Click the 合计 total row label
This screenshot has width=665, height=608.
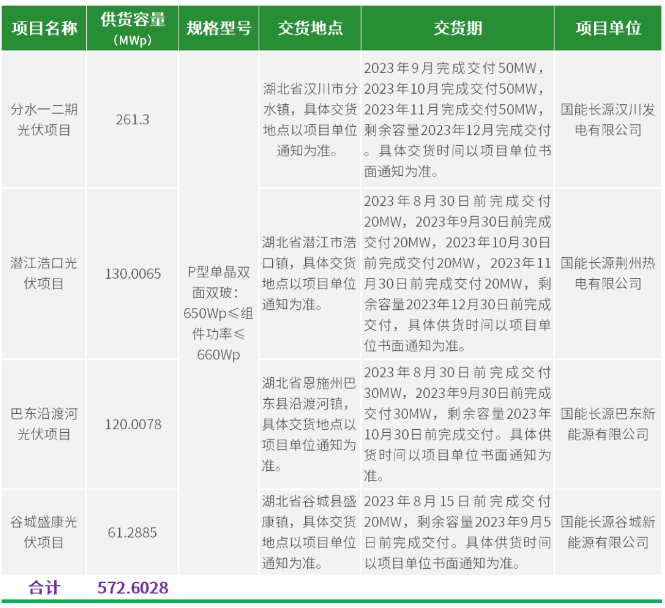pyautogui.click(x=44, y=588)
